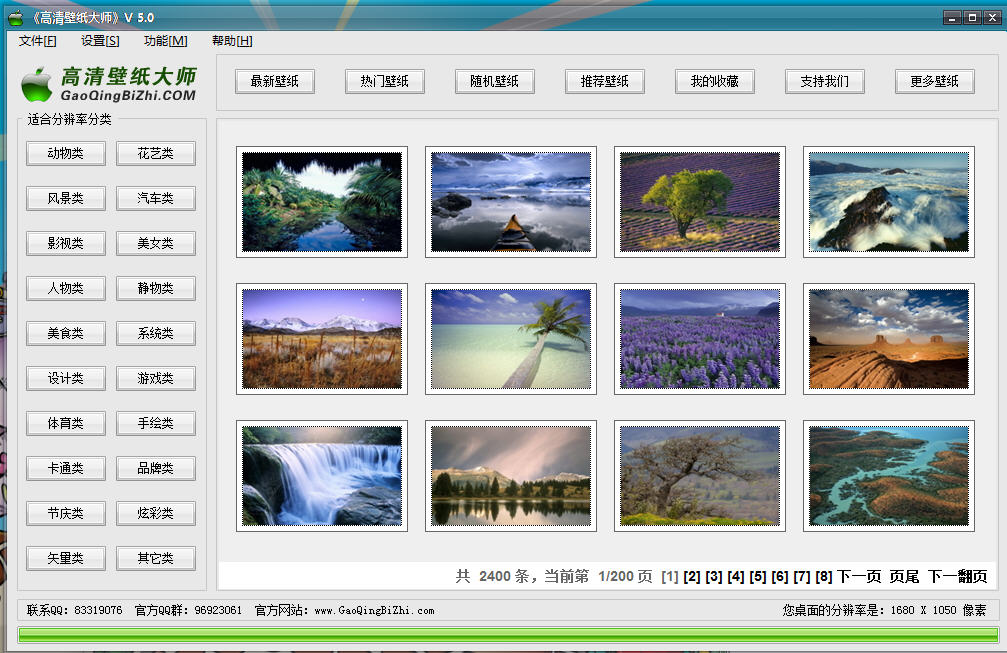The width and height of the screenshot is (1007, 653).
Task: Pick the 其它类 category
Action: (155, 558)
